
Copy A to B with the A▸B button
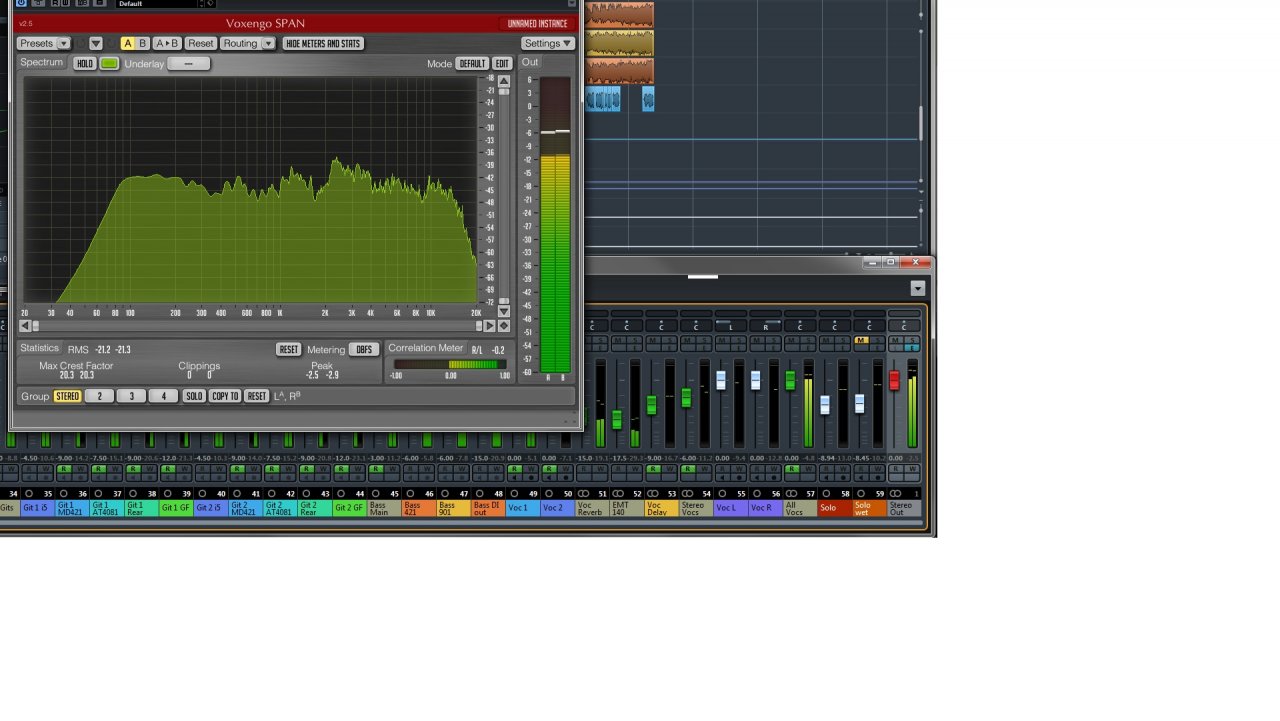[167, 44]
